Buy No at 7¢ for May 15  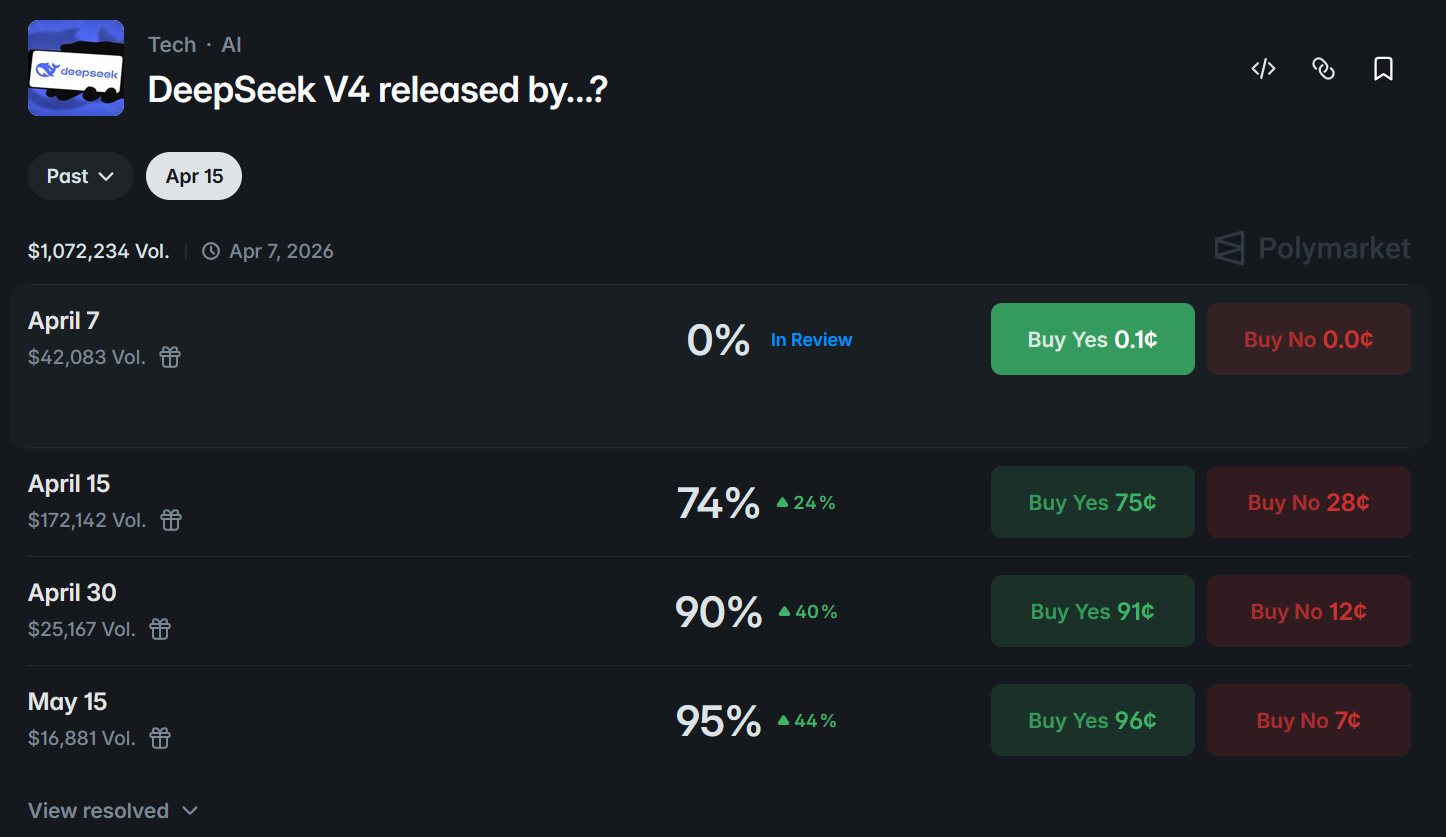coord(1309,720)
